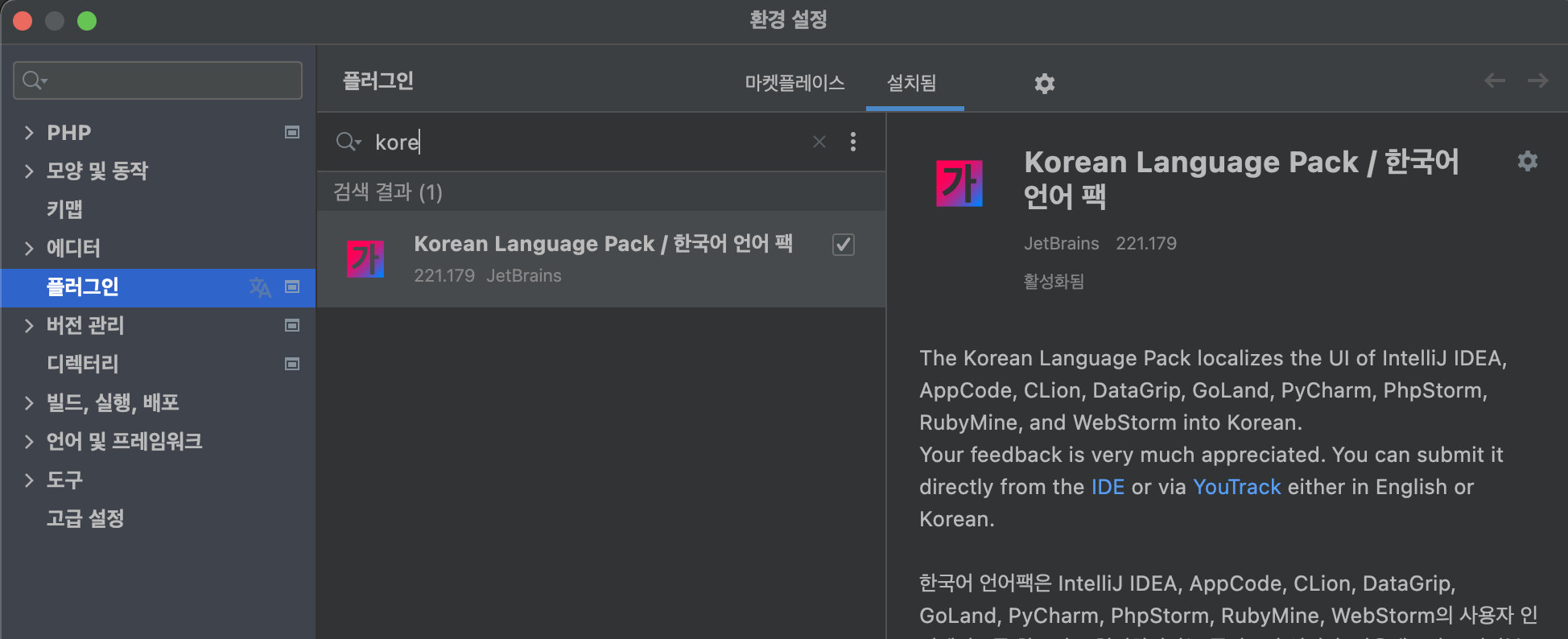
Task: Expand the 에디터 settings node
Action: click(29, 248)
